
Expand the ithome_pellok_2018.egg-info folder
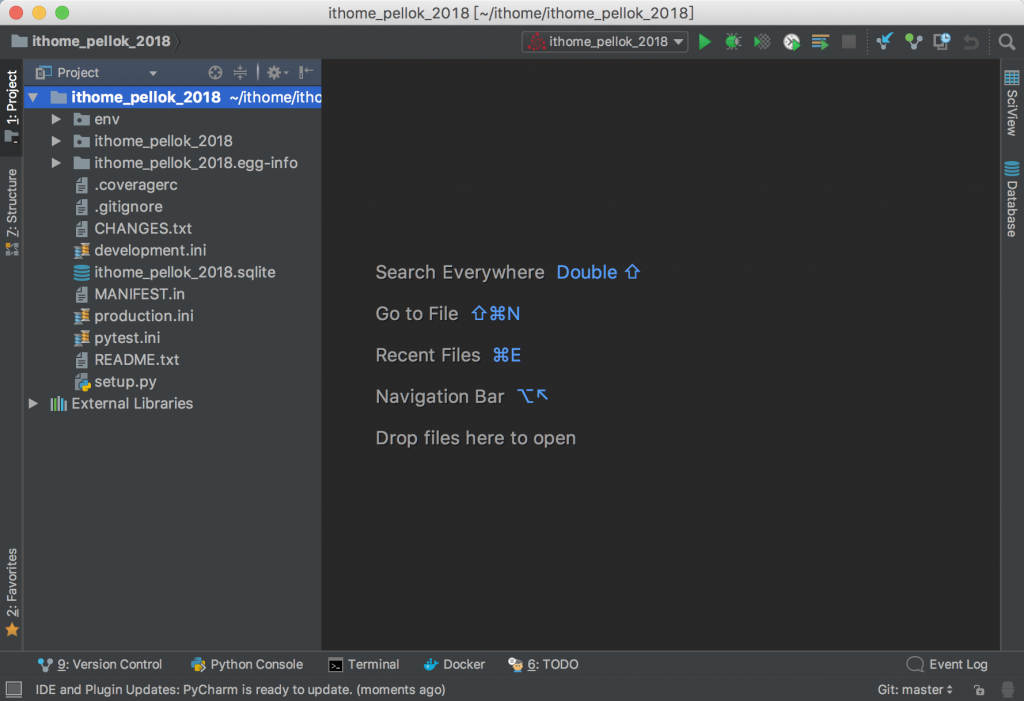(56, 163)
